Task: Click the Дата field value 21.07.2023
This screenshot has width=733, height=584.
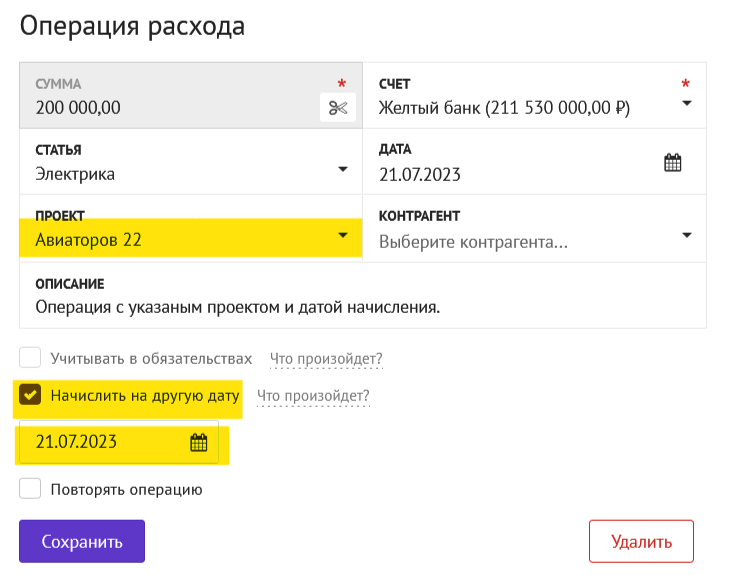Action: 420,174
